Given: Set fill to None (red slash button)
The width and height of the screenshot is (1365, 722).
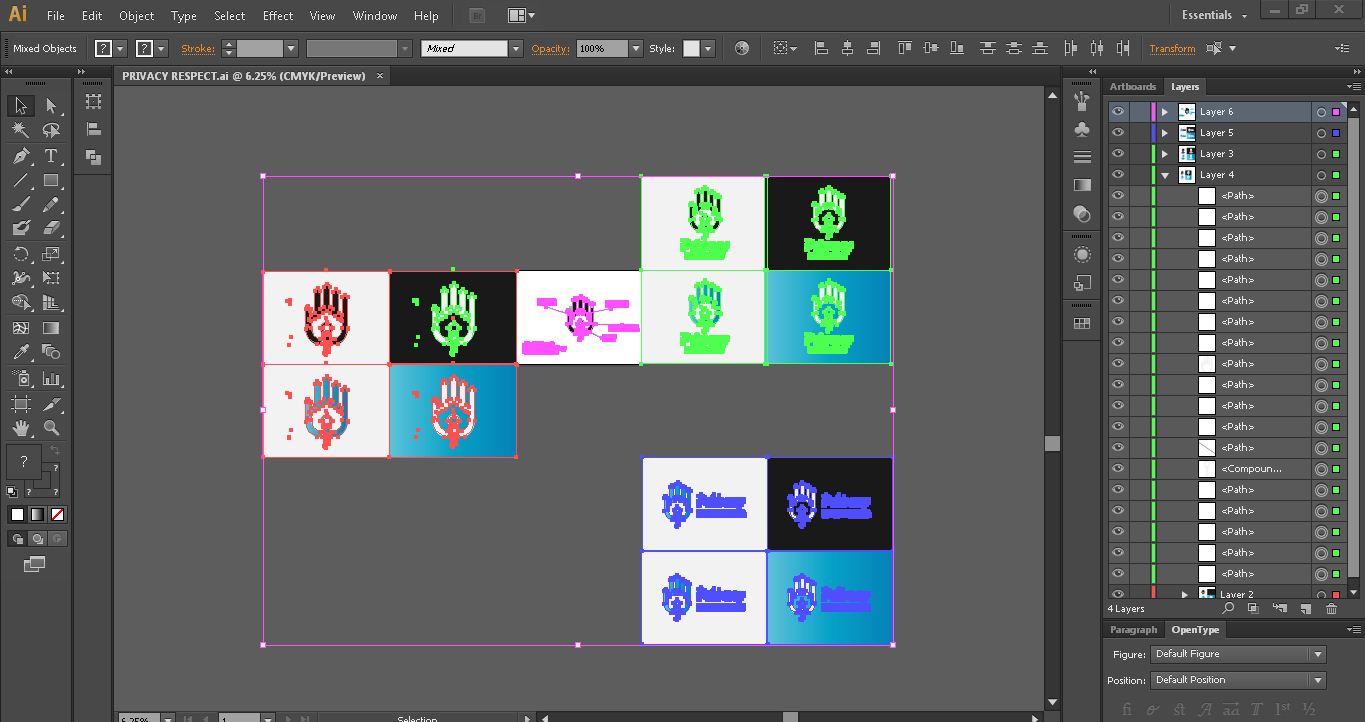Looking at the screenshot, I should (x=57, y=515).
